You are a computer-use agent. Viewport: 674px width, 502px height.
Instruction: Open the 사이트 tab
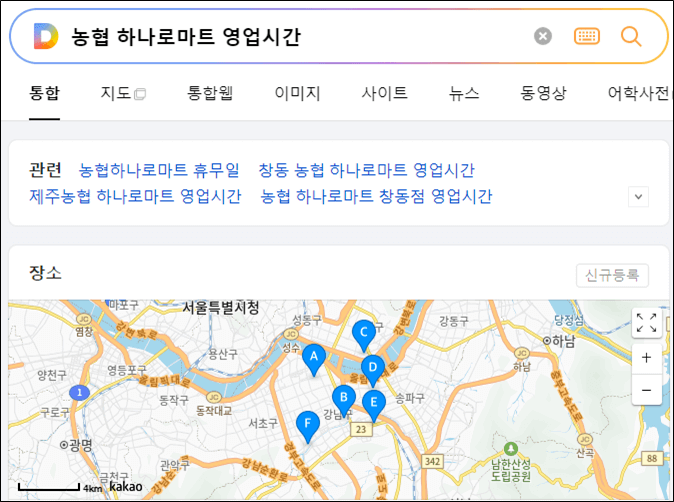tap(384, 93)
